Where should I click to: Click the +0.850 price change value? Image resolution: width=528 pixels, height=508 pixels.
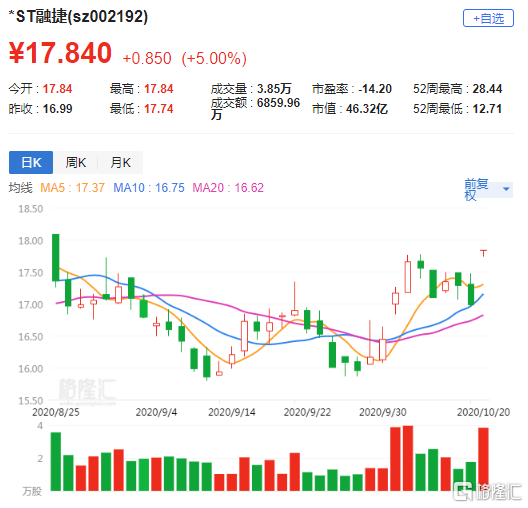tap(147, 58)
